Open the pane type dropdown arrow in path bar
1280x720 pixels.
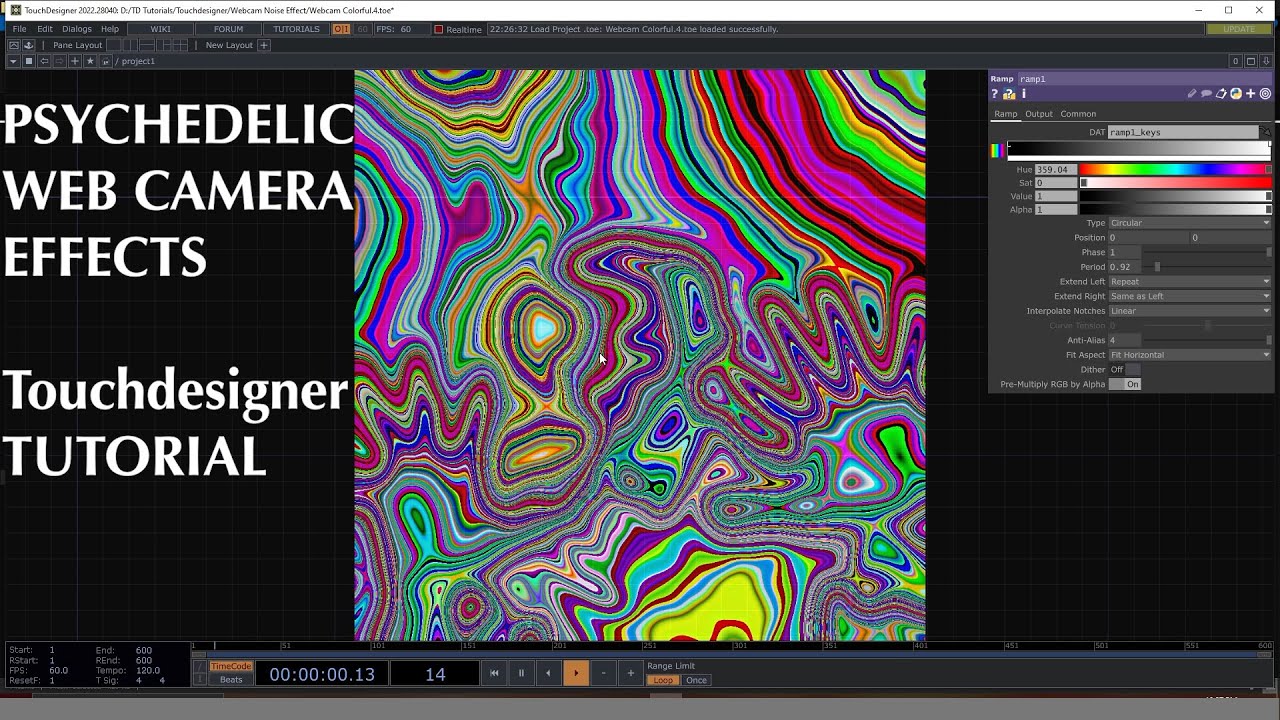point(13,61)
